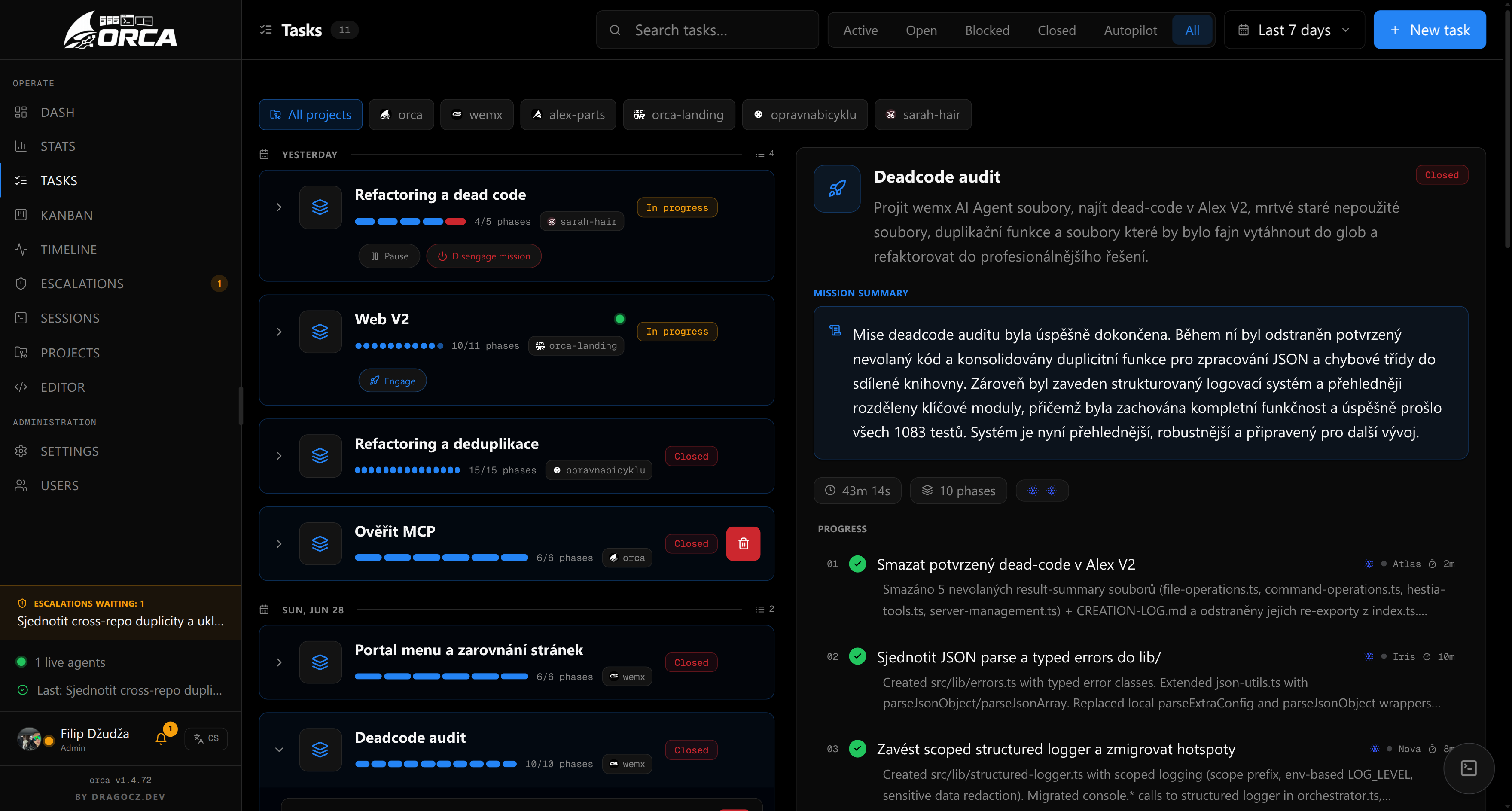Viewport: 1512px width, 811px height.
Task: Click Refactoring a dead code phase progress bar
Action: coord(410,221)
